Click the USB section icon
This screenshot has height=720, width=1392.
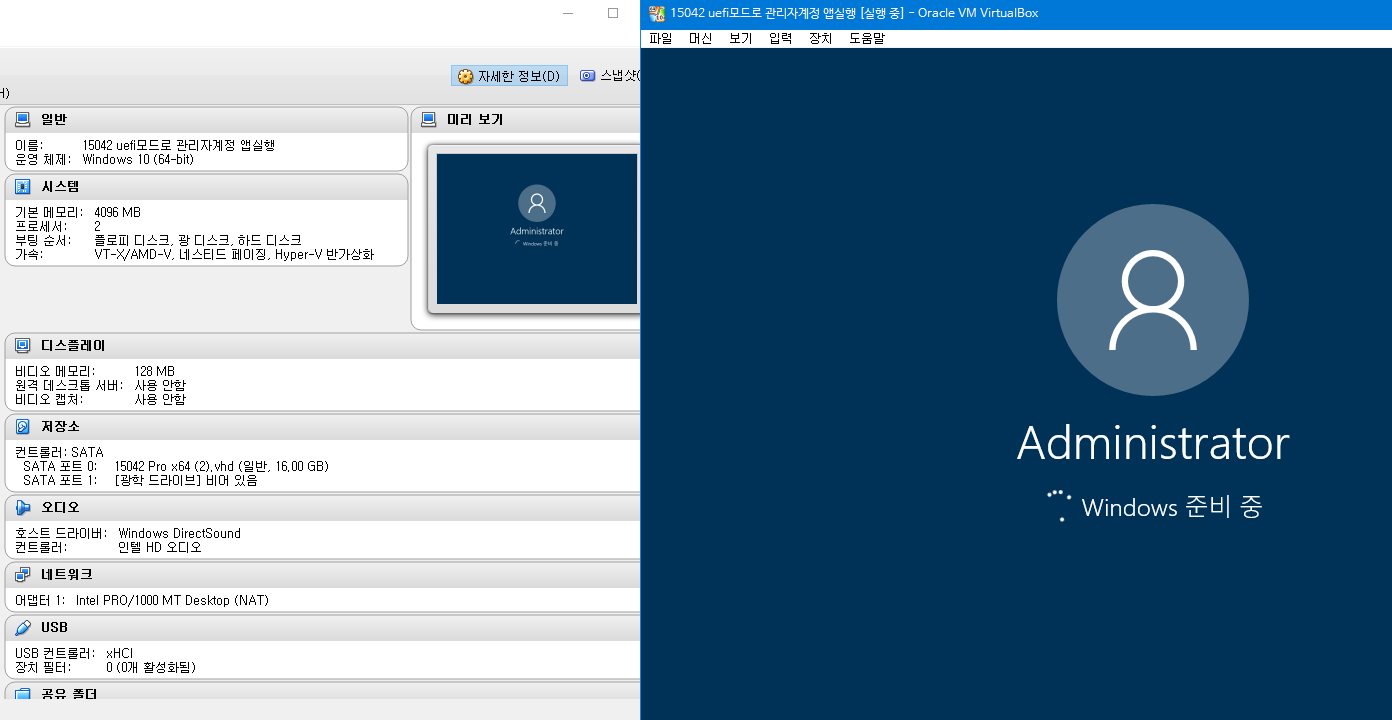click(22, 627)
